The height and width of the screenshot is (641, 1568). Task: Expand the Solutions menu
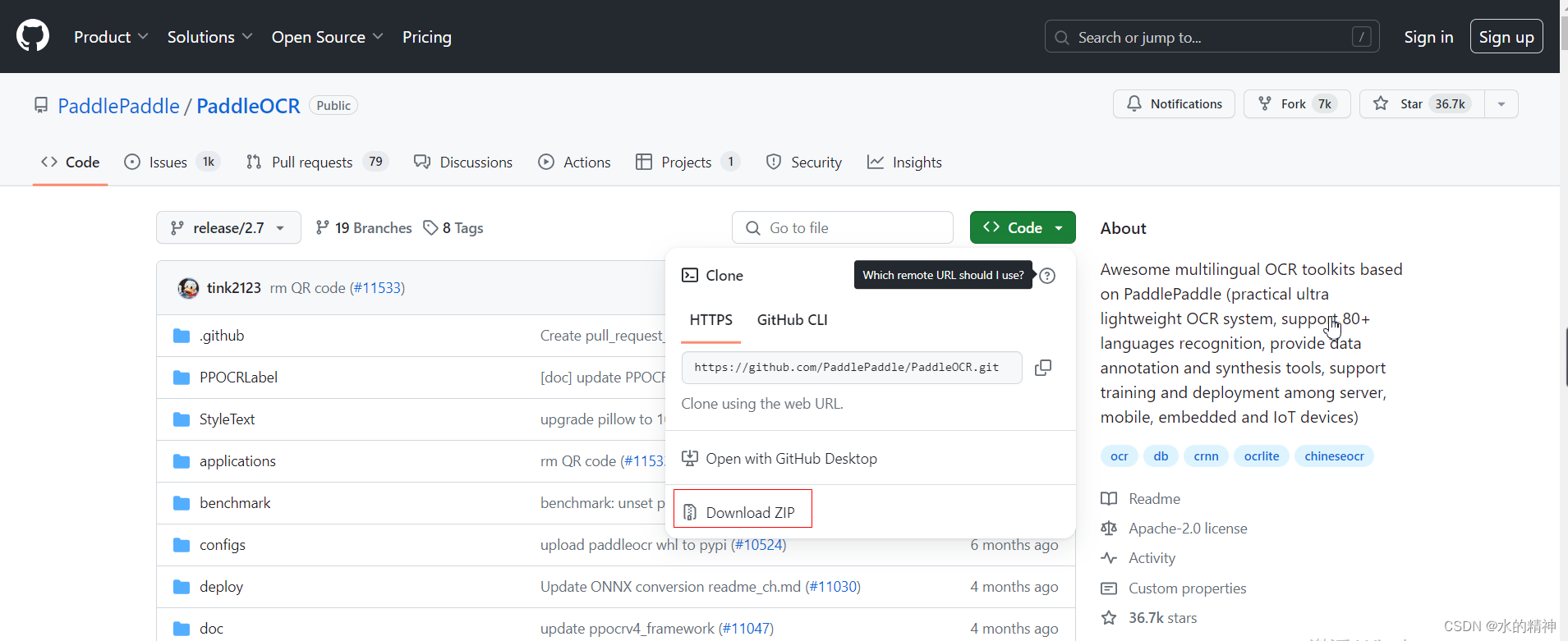point(209,37)
